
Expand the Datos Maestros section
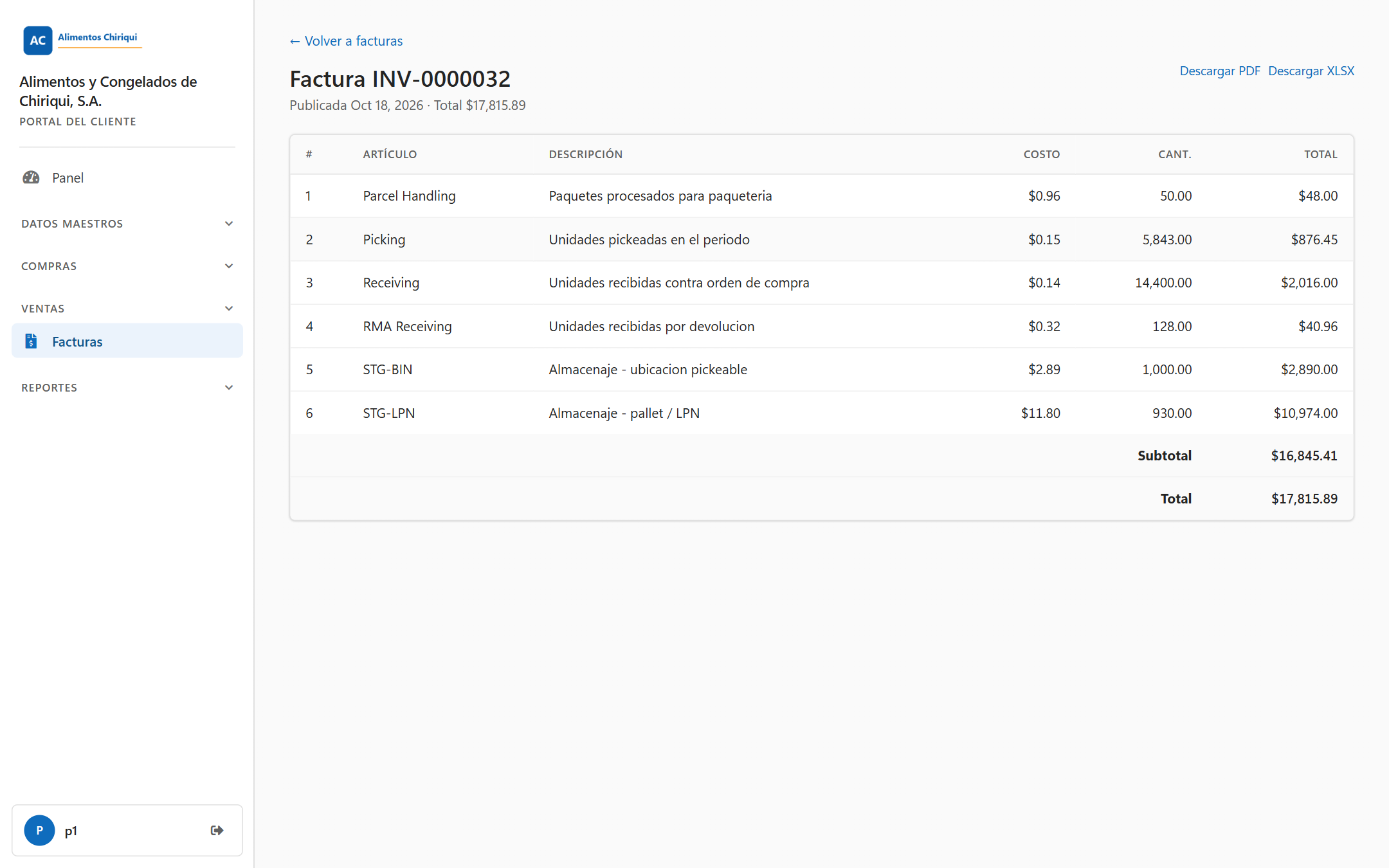[127, 224]
